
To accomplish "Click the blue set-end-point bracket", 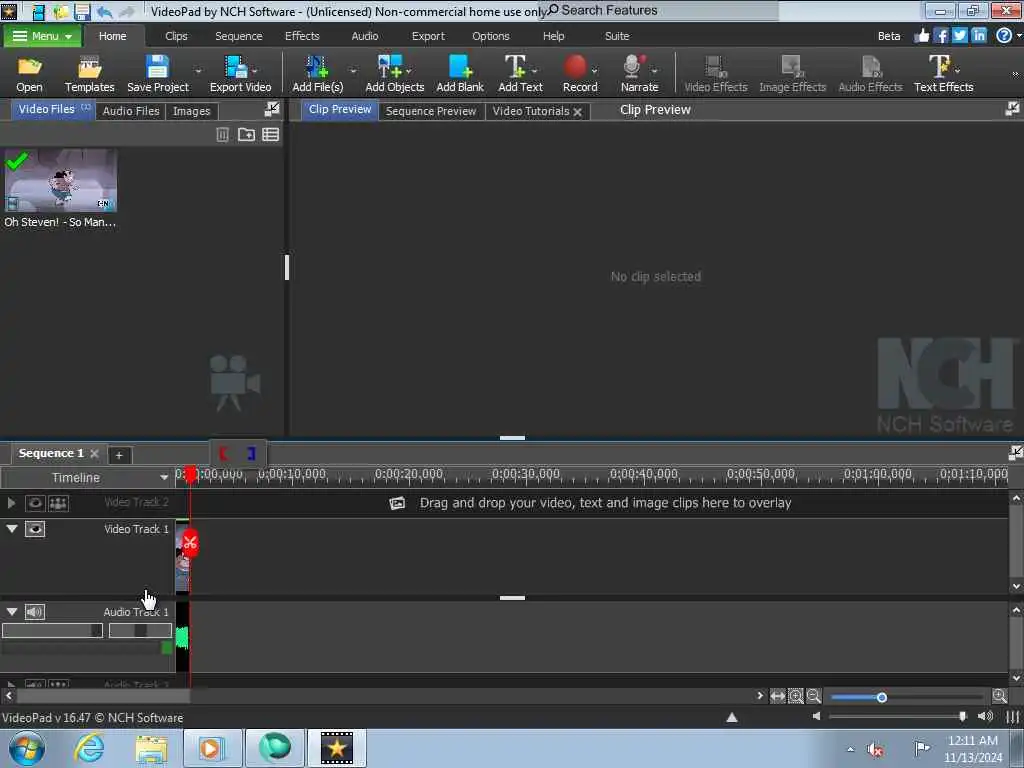I will (x=251, y=453).
